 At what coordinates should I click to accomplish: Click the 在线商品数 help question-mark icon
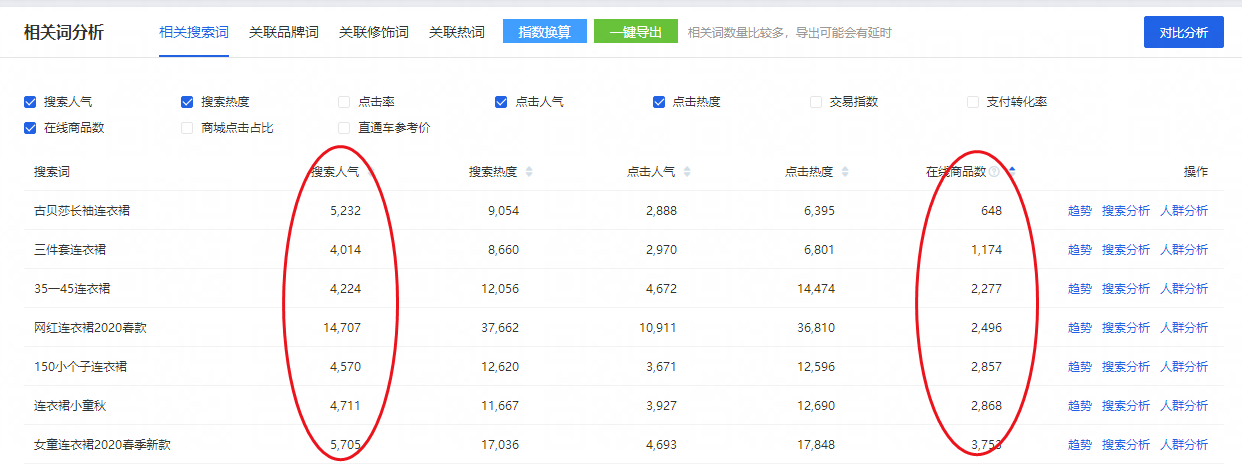pos(995,172)
